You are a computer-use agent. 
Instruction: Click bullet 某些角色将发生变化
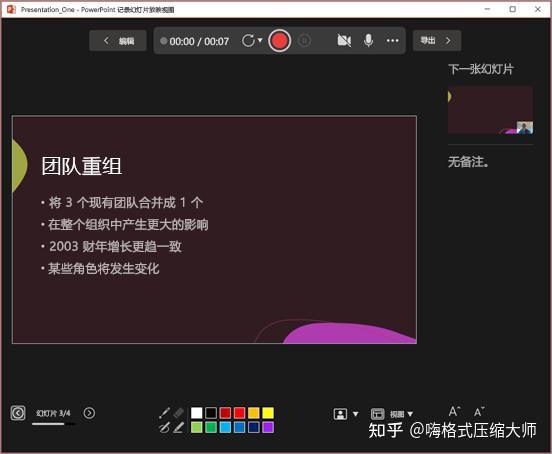[104, 269]
